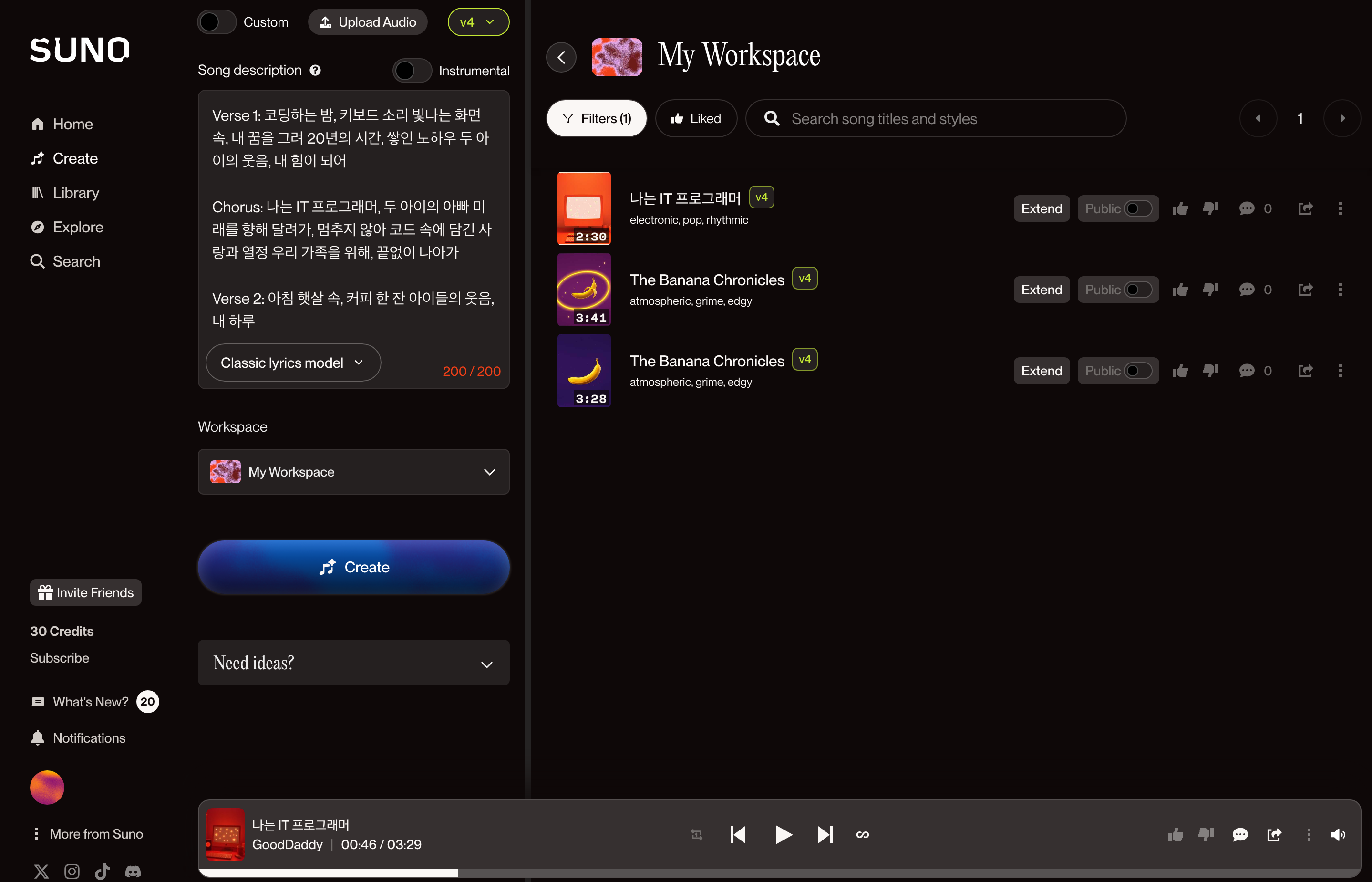Screen dimensions: 1372x882
Task: Click the Song description help question icon
Action: pos(315,70)
